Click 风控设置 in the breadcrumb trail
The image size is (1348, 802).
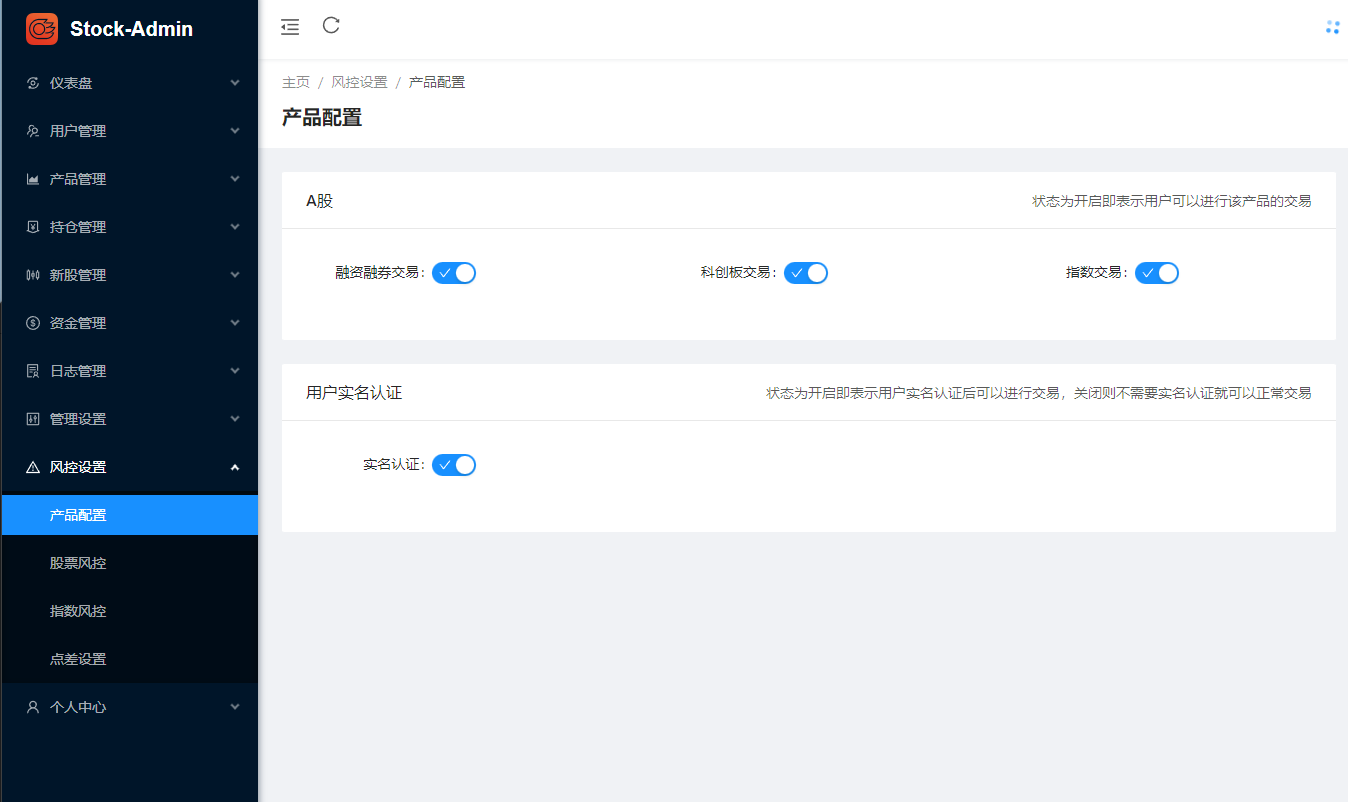(359, 81)
